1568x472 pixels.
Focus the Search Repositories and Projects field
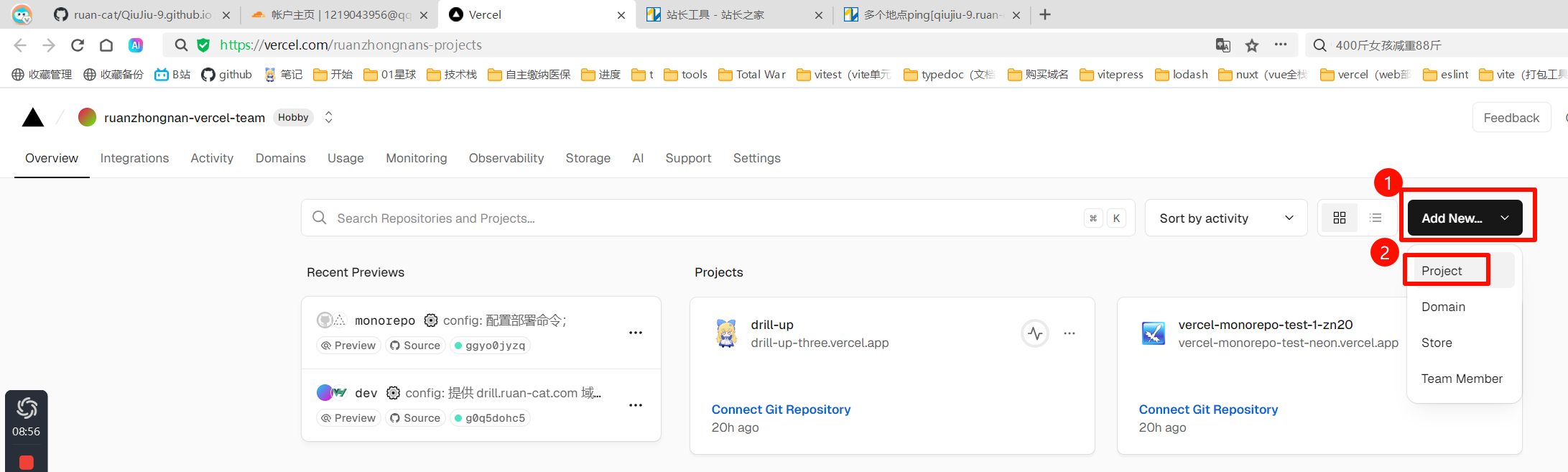click(718, 218)
